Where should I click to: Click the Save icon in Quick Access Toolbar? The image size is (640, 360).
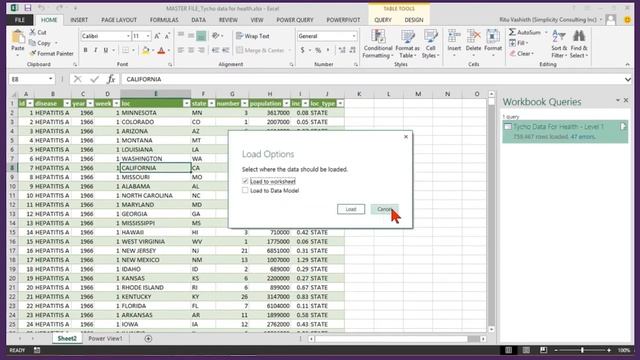(x=28, y=8)
